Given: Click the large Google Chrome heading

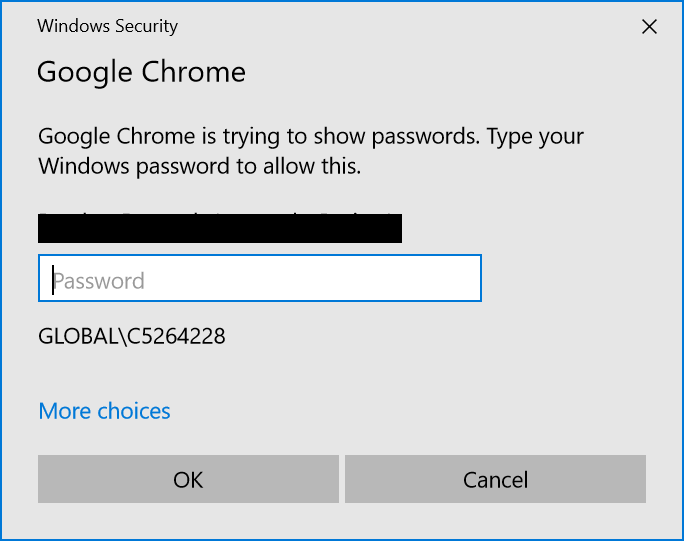Looking at the screenshot, I should click(141, 72).
